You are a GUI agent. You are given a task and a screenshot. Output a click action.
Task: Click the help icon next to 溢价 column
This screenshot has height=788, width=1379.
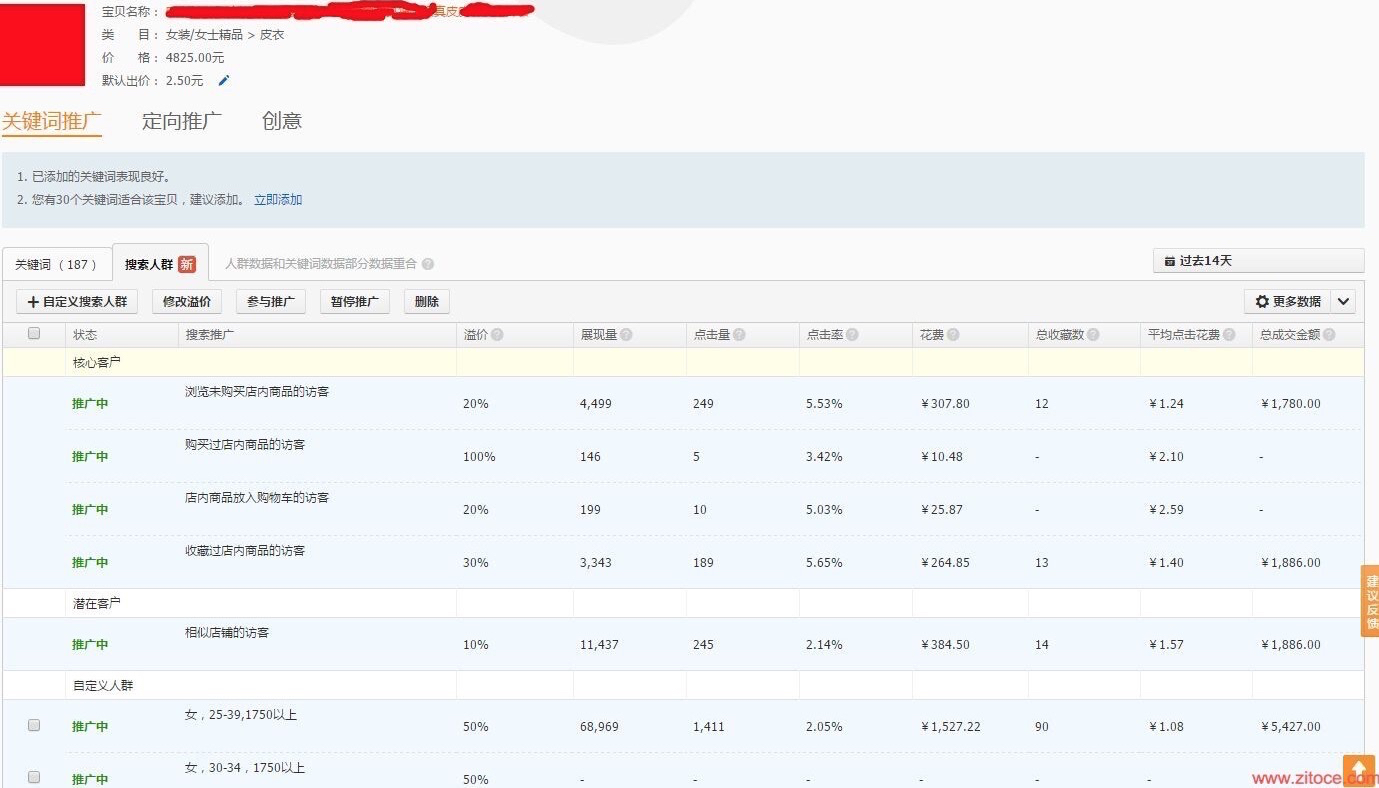(x=497, y=335)
